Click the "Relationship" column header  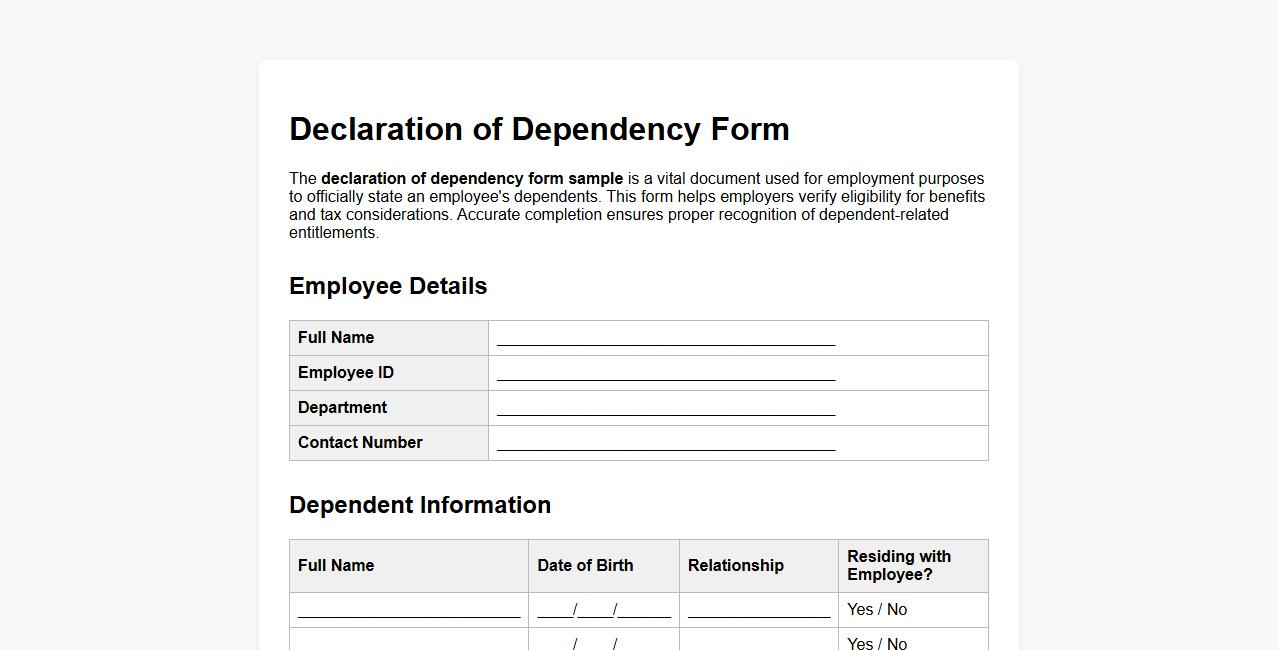pos(735,565)
